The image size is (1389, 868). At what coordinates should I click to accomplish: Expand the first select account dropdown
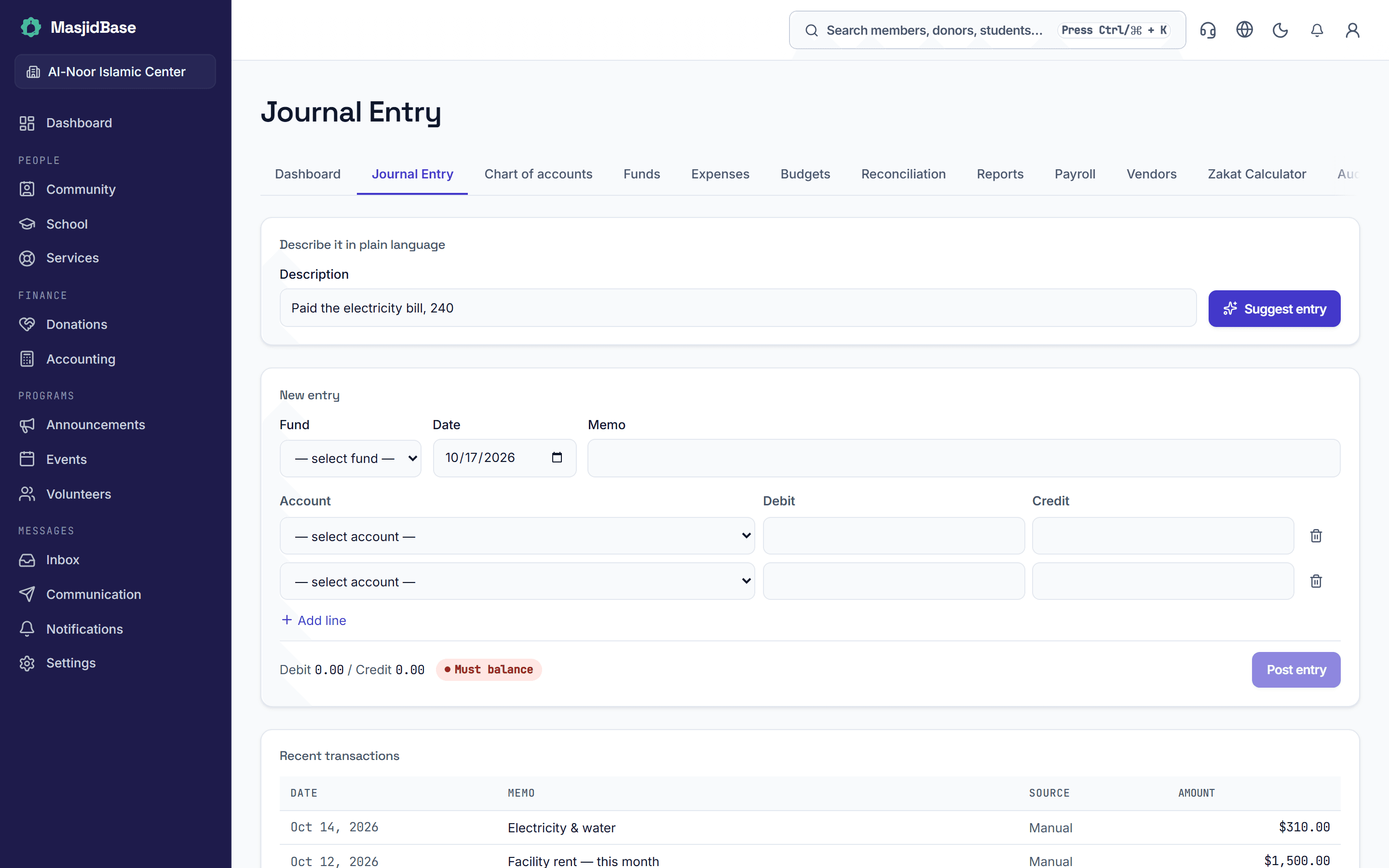pyautogui.click(x=517, y=536)
